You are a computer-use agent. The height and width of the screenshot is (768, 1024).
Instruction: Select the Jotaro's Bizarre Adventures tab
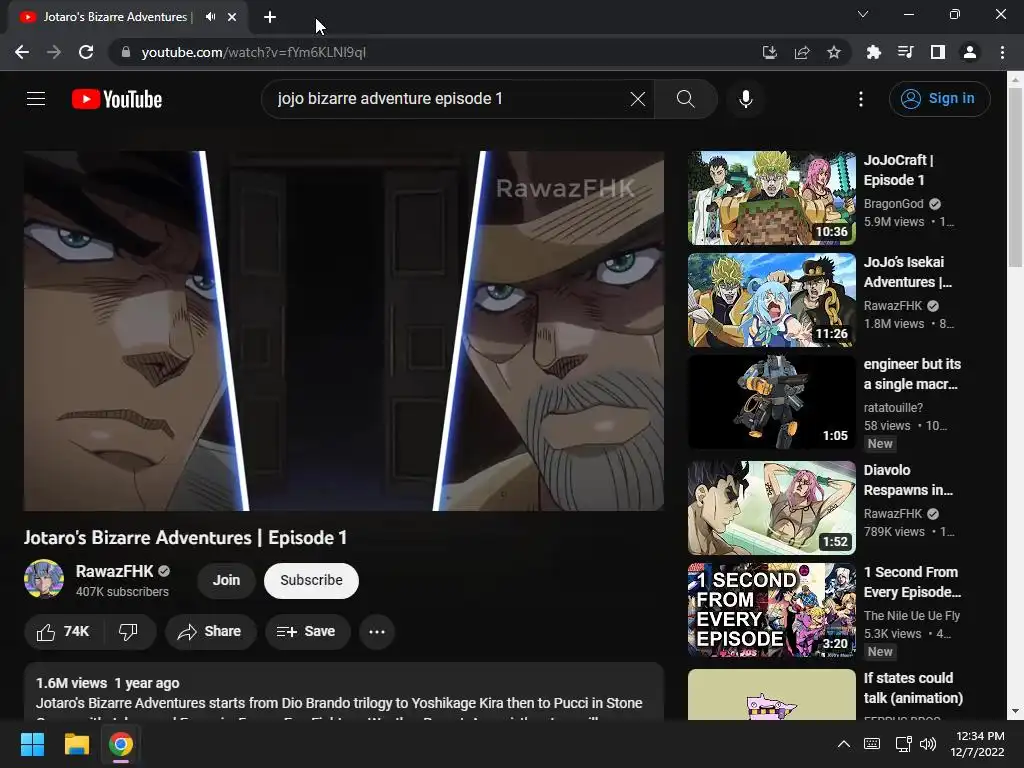pos(129,17)
